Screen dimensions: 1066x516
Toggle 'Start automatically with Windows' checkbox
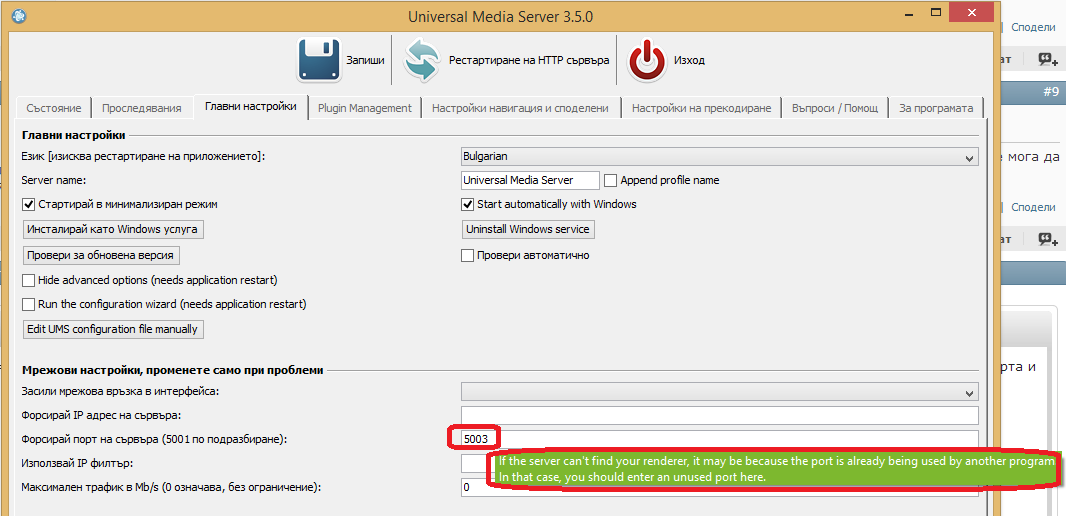[467, 204]
